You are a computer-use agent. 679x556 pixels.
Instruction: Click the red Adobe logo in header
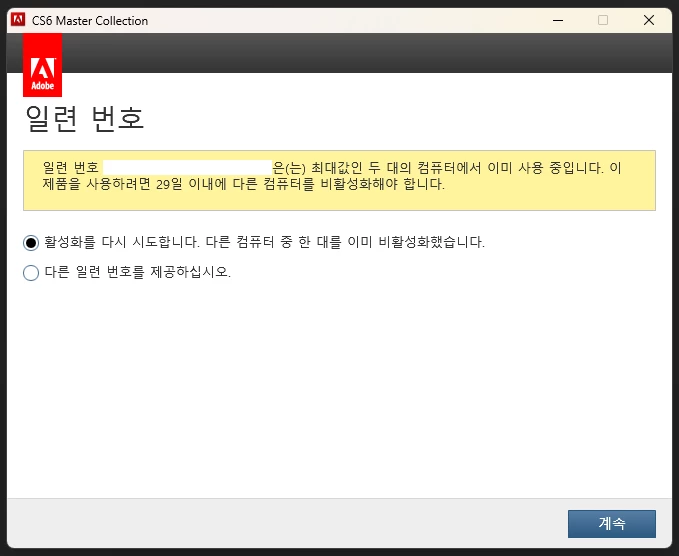42,65
